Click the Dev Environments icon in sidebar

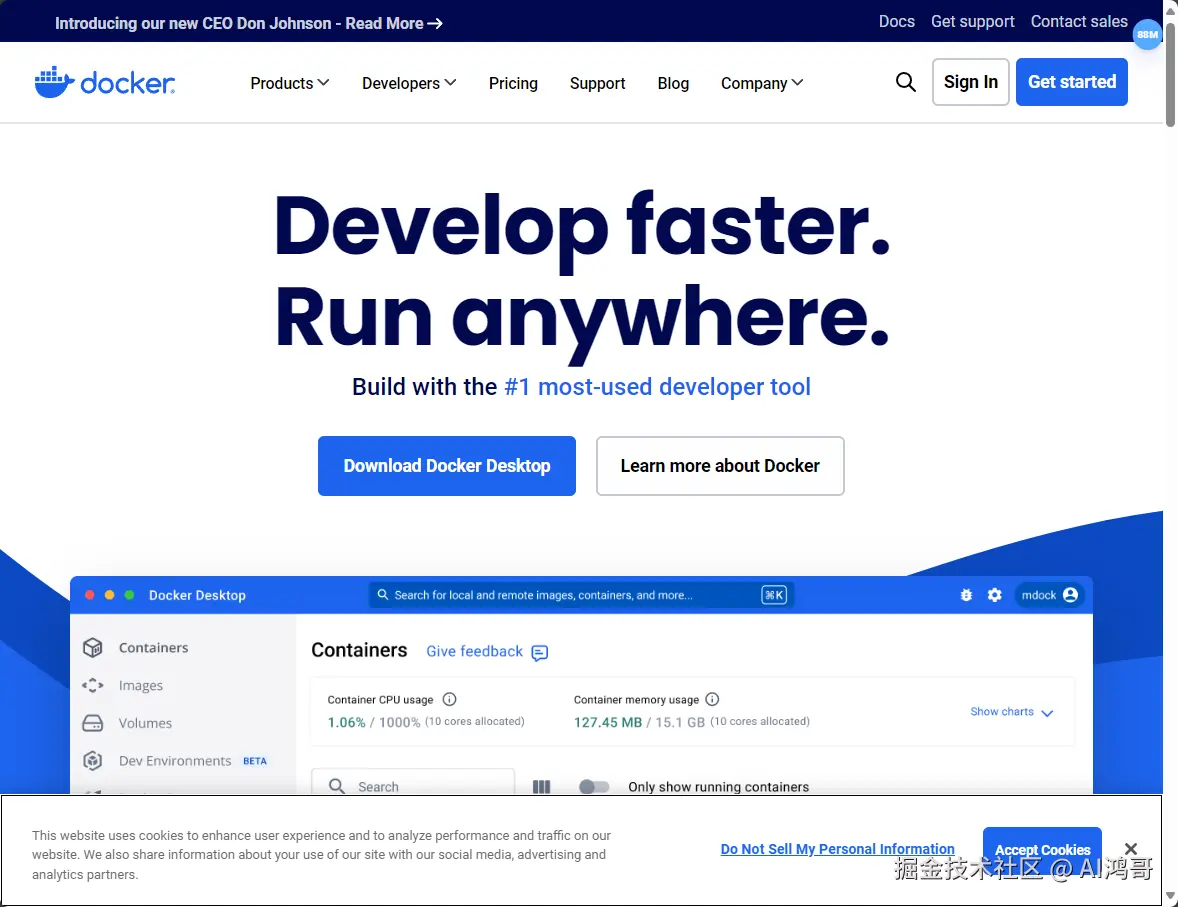[92, 760]
